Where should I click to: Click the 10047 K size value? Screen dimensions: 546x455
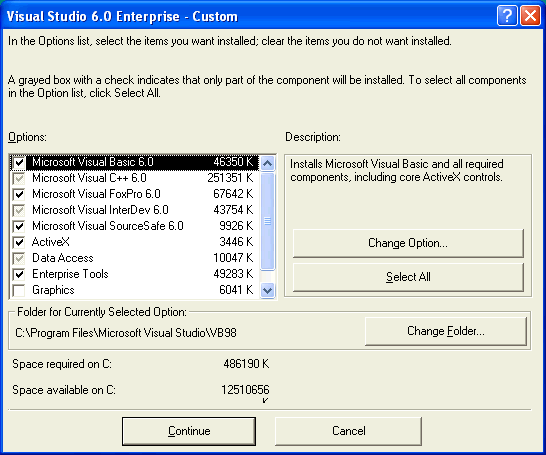coord(233,258)
